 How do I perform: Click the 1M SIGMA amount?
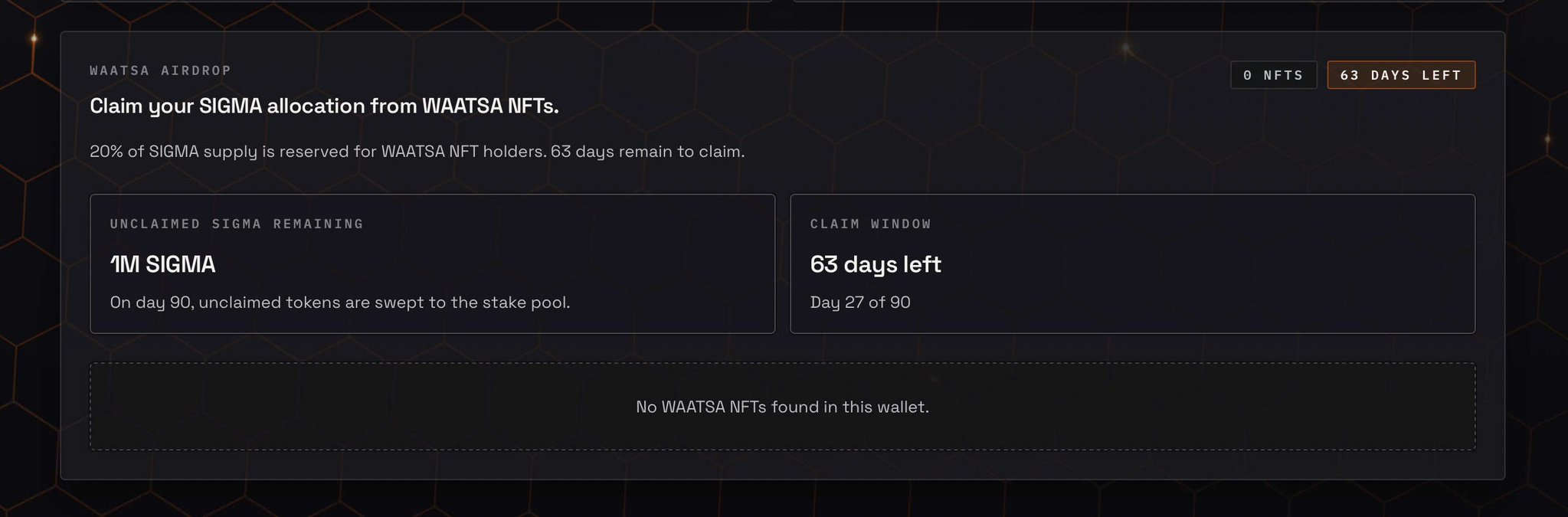[x=162, y=264]
